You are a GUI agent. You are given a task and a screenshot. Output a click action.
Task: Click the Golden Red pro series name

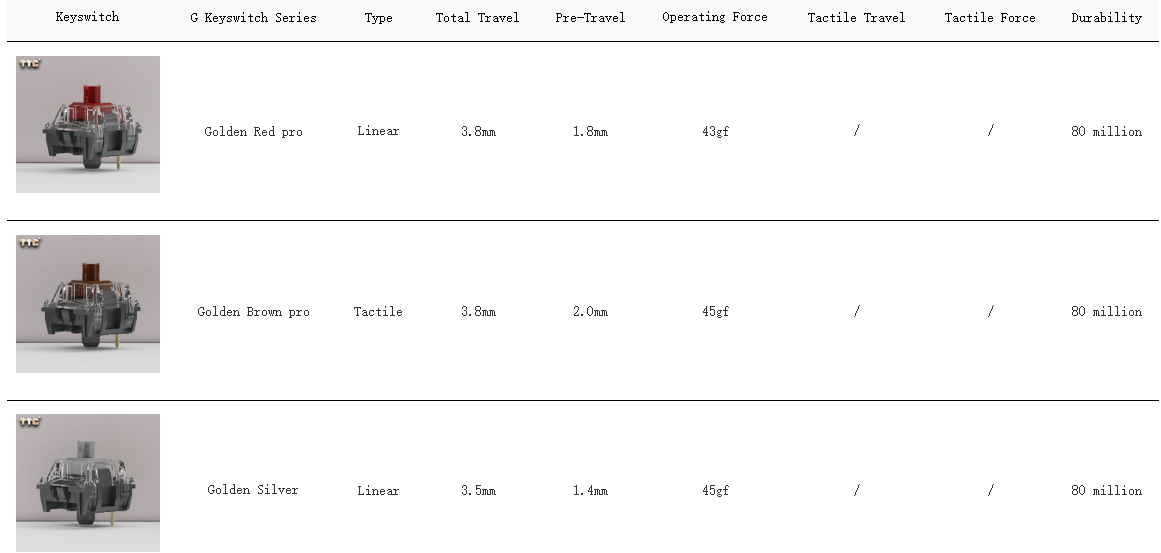coord(253,132)
